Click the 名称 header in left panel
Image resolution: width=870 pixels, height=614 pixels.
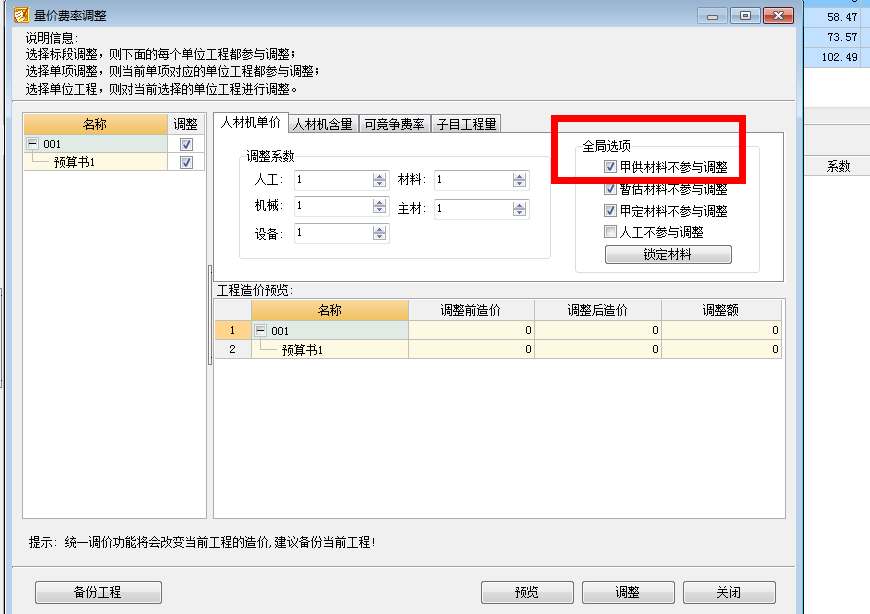coord(95,124)
